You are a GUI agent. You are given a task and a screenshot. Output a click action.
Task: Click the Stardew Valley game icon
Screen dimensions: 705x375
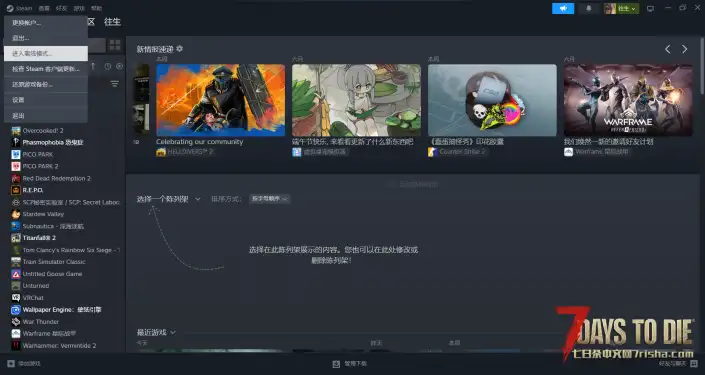pos(16,214)
